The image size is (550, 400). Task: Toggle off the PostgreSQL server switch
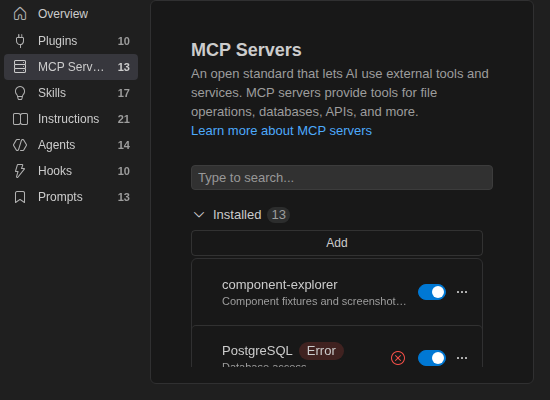click(x=432, y=358)
